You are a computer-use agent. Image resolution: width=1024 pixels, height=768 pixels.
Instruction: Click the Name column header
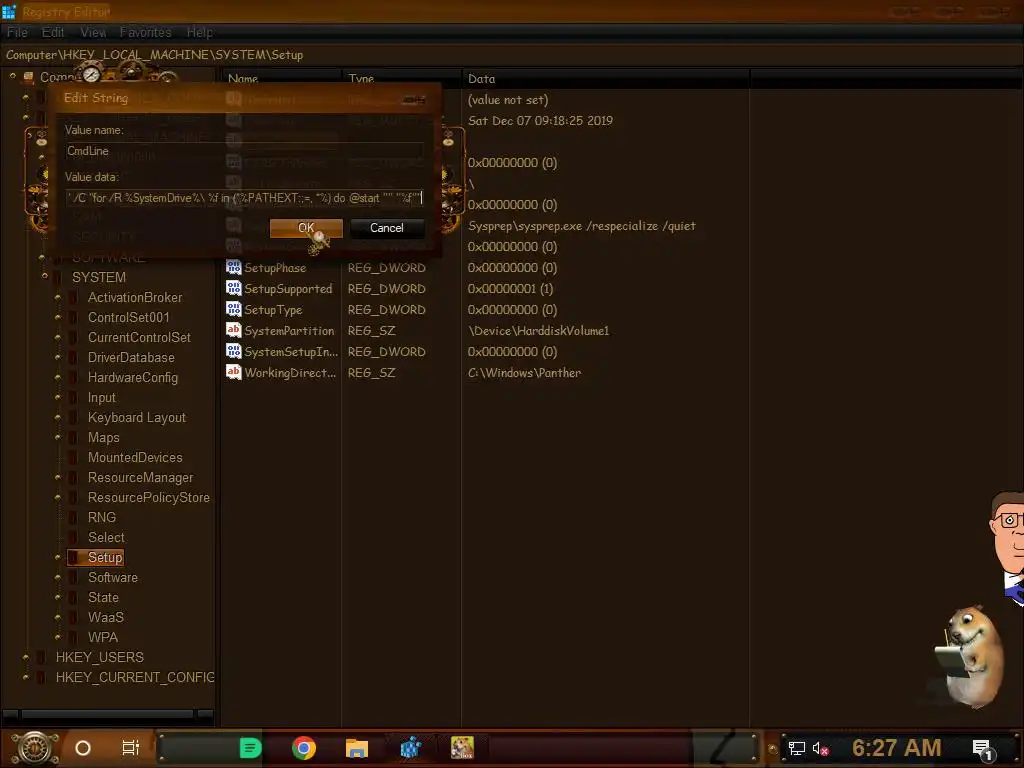281,79
